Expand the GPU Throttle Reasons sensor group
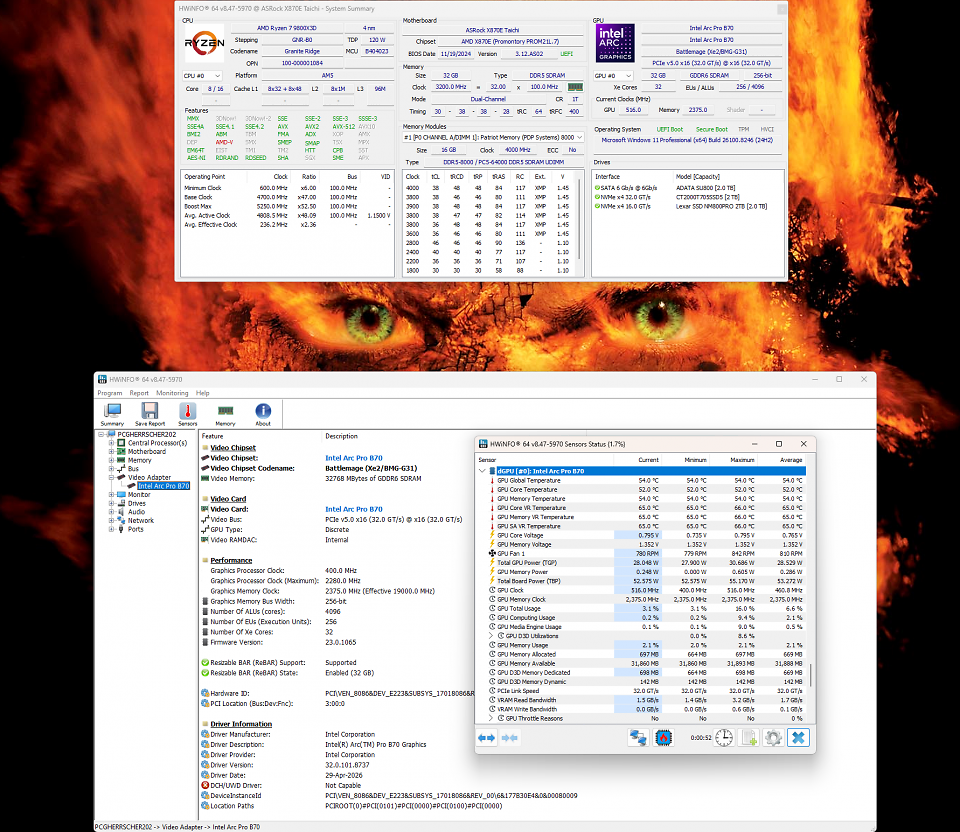 [491, 718]
